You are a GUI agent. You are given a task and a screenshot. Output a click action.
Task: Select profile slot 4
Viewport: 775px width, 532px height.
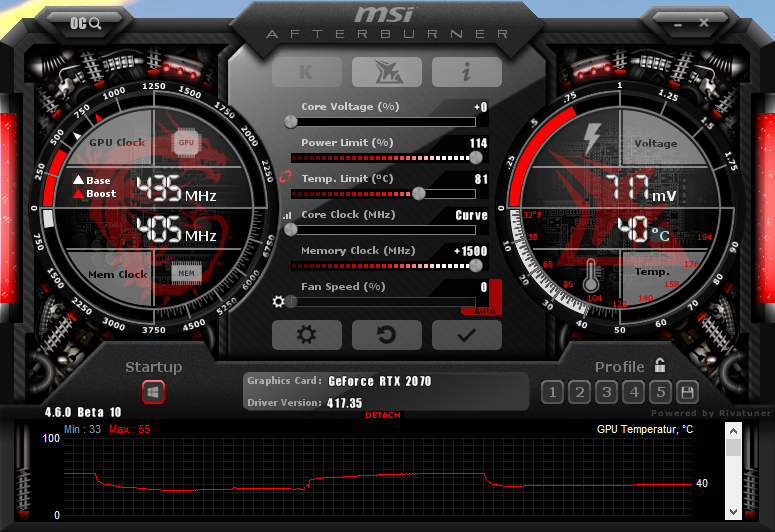click(634, 393)
